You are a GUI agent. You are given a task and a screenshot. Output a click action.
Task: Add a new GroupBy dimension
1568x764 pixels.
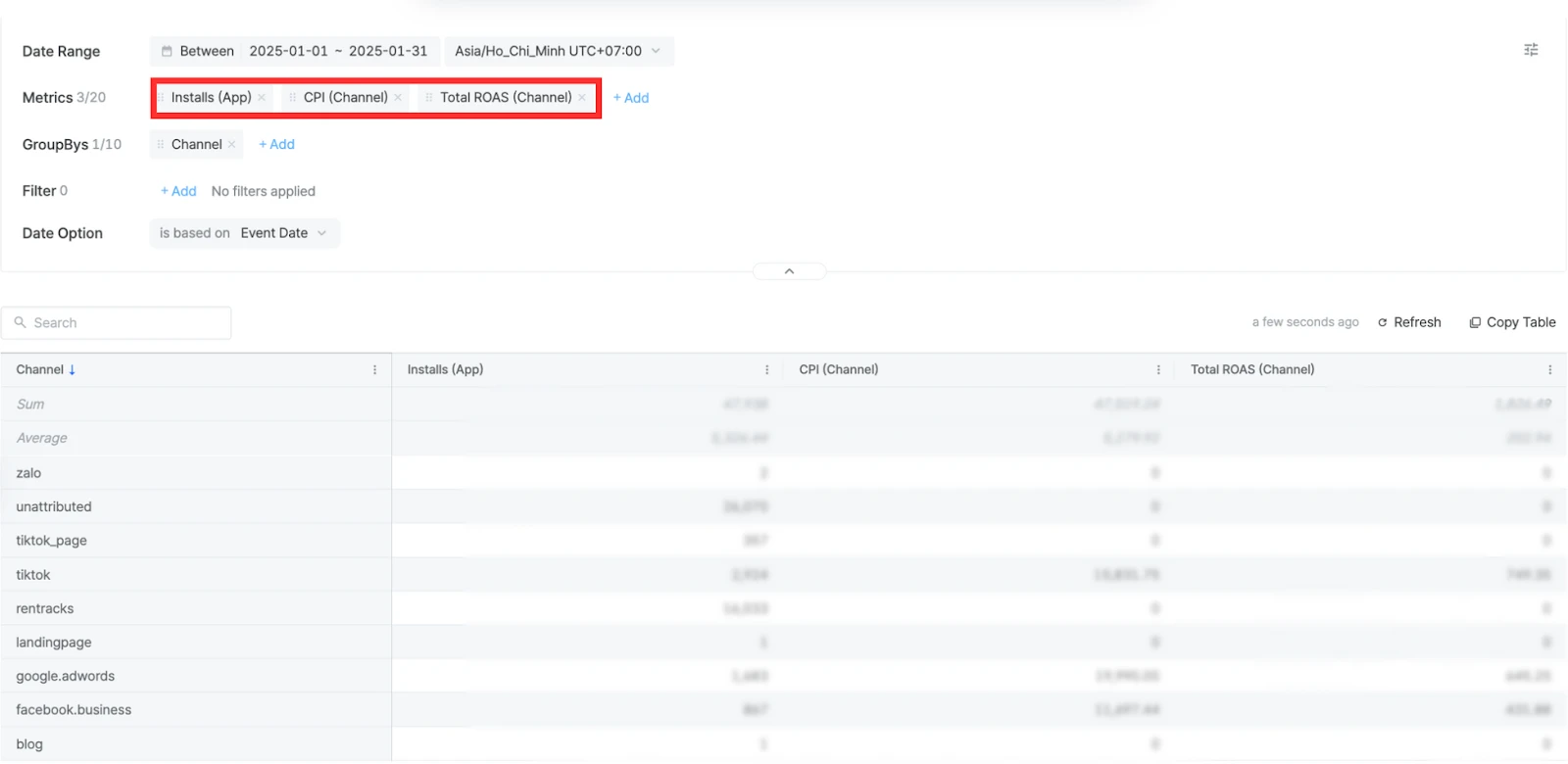coord(276,145)
